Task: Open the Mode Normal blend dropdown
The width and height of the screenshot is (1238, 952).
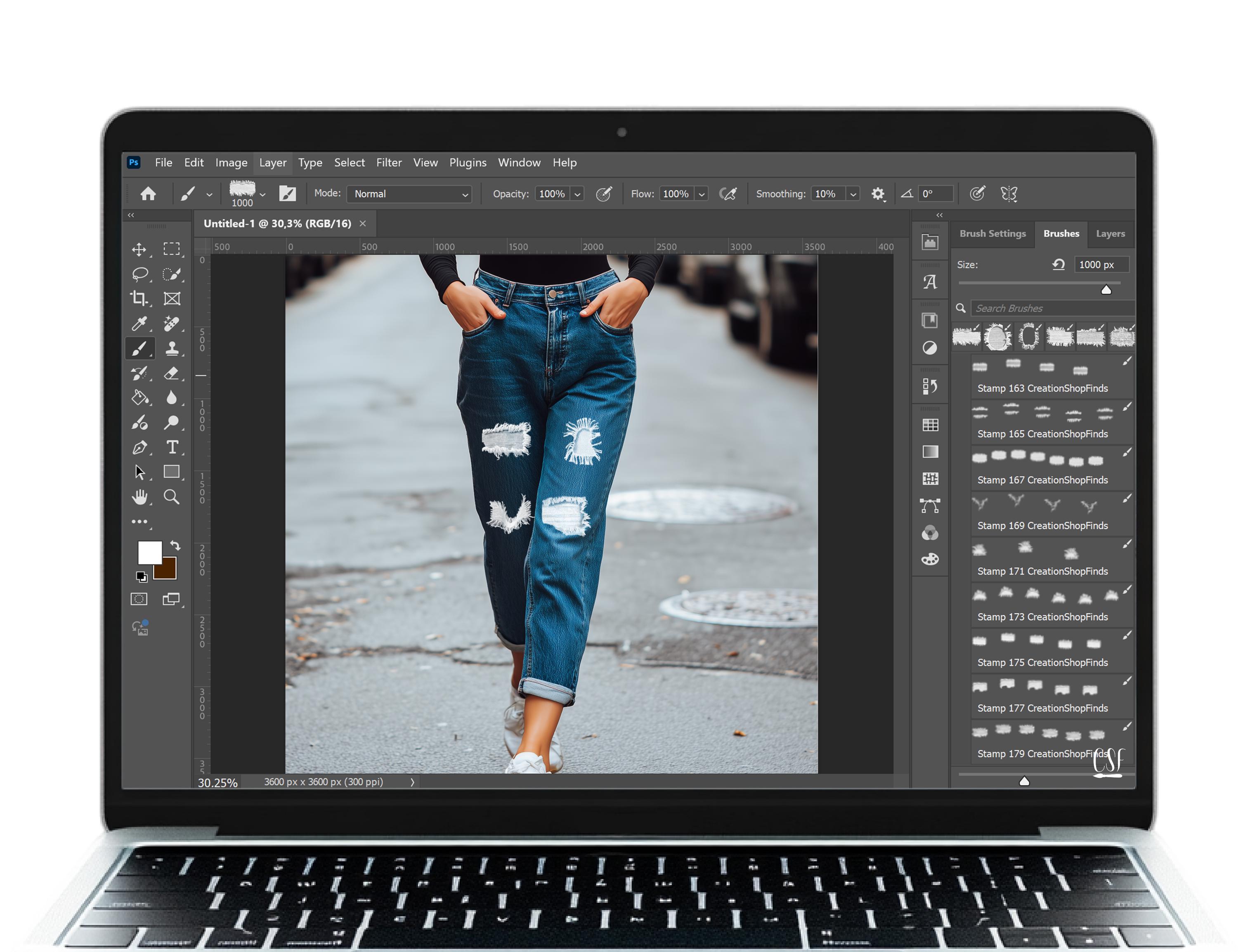Action: pyautogui.click(x=409, y=194)
